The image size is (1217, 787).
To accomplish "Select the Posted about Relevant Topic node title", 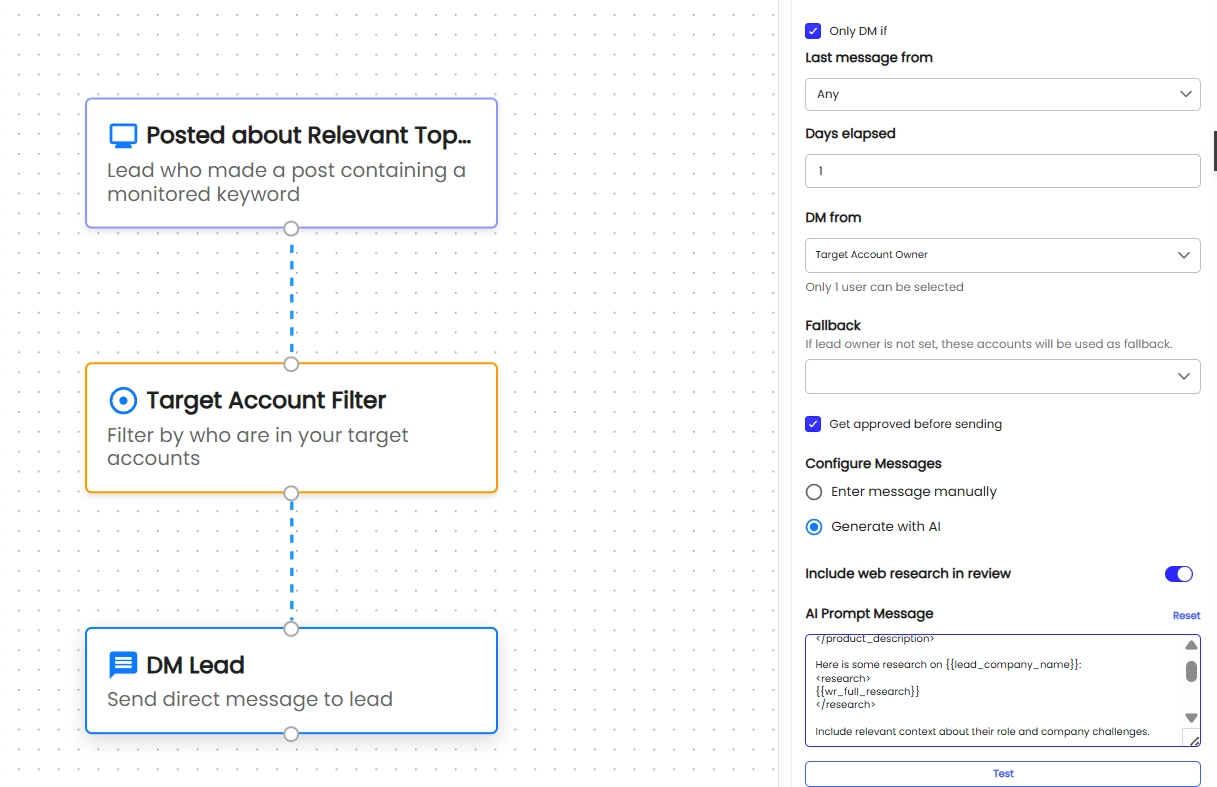I will coord(308,136).
